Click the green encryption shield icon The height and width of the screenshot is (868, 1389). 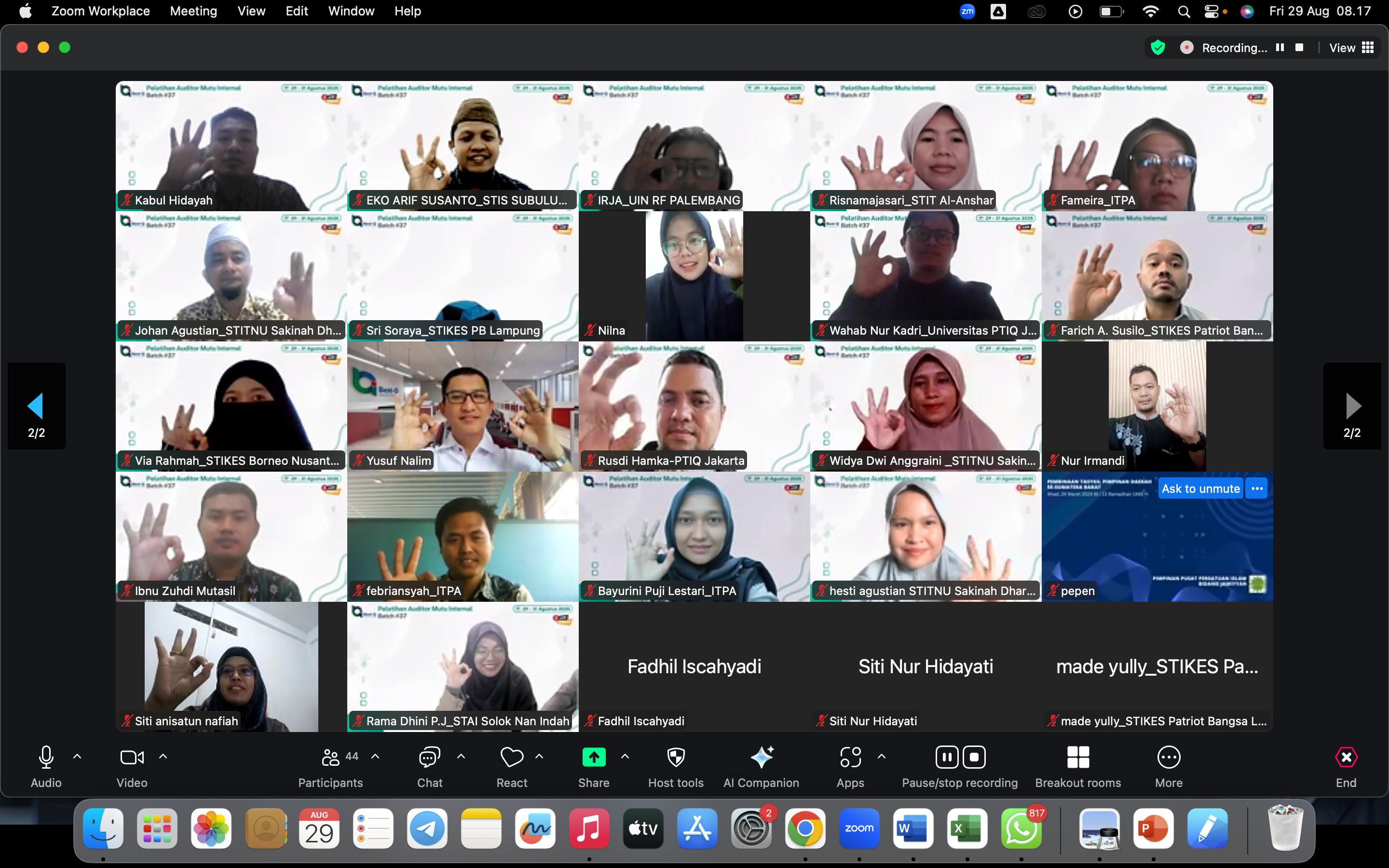(x=1157, y=48)
